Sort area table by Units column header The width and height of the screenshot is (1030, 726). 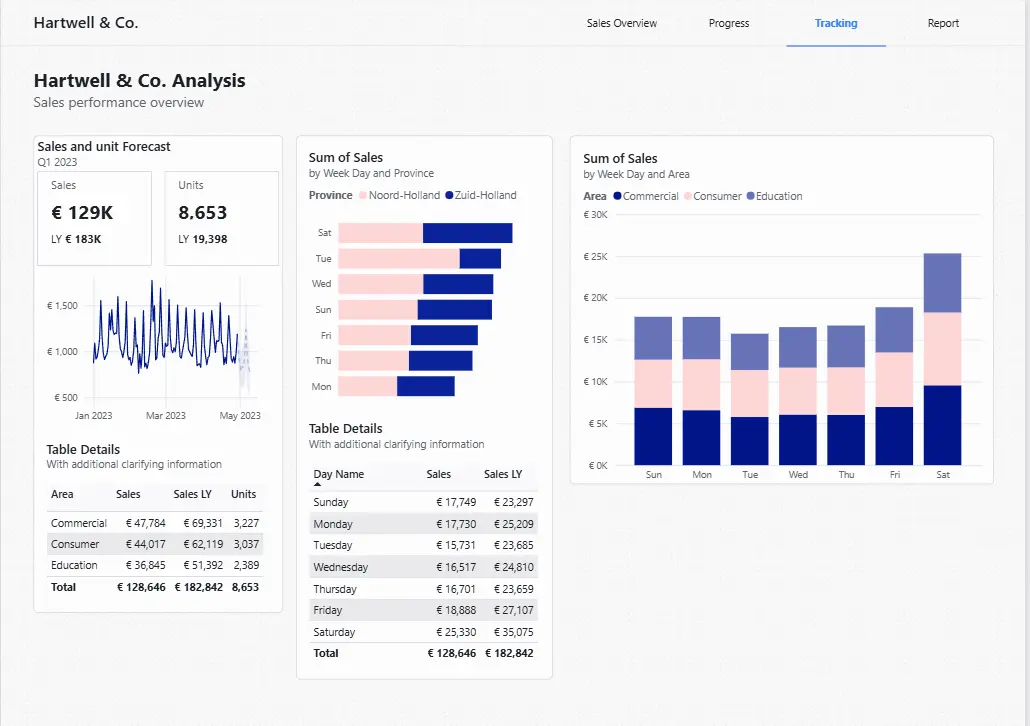point(243,494)
